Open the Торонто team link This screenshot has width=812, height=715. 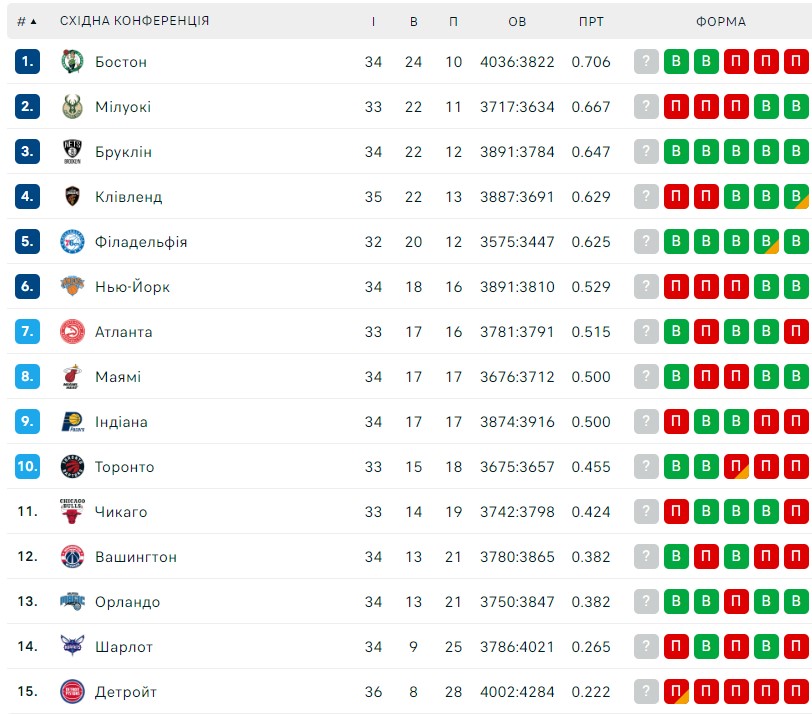[x=124, y=467]
